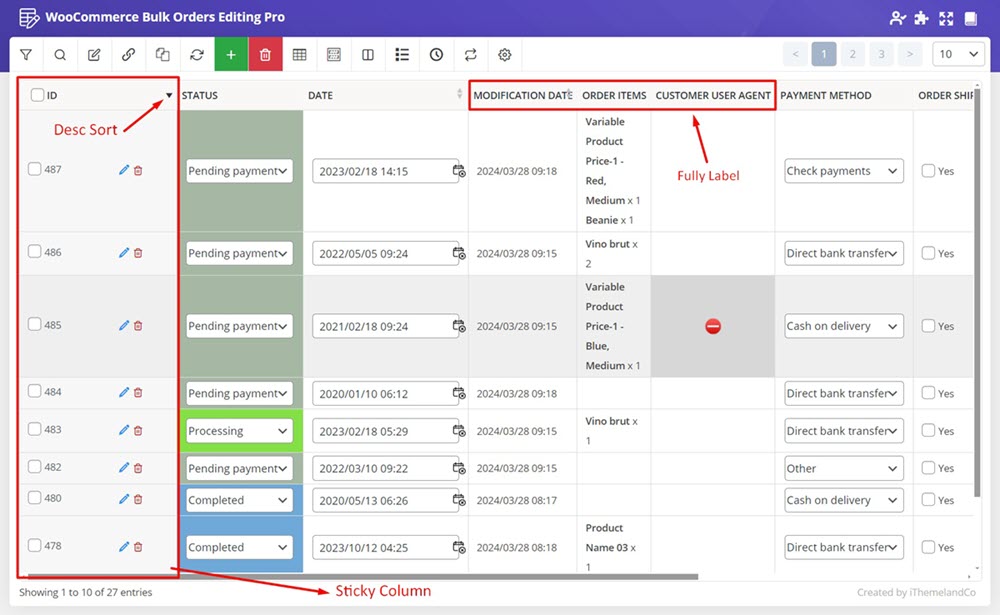Select order 484 checkbox
Screen dimensions: 1000x615
pos(34,391)
